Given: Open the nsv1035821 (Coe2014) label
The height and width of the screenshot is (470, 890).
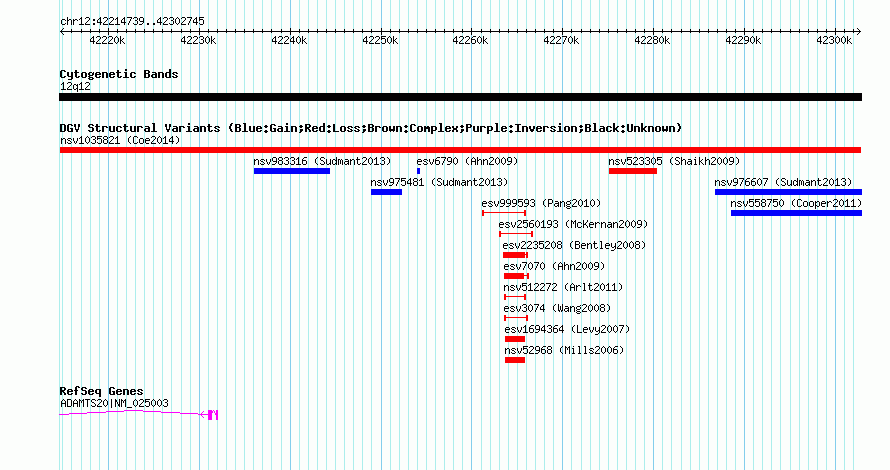Looking at the screenshot, I should [120, 140].
